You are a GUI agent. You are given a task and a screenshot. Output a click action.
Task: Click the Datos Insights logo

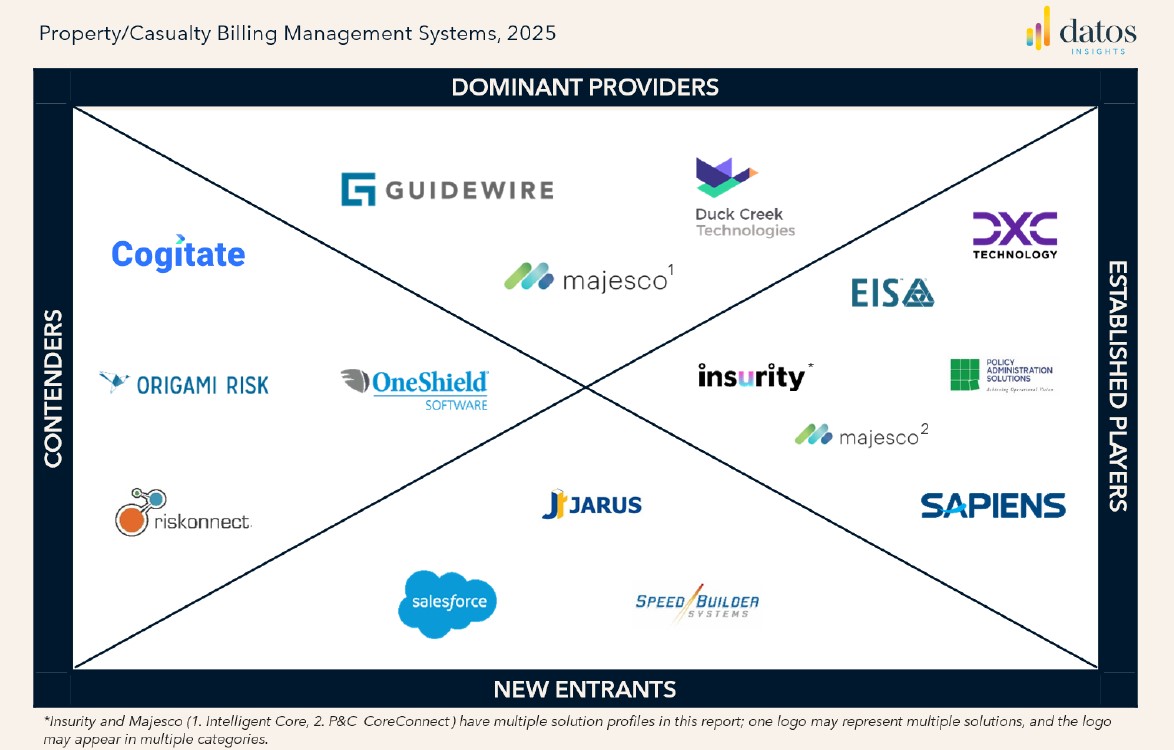click(x=1081, y=30)
